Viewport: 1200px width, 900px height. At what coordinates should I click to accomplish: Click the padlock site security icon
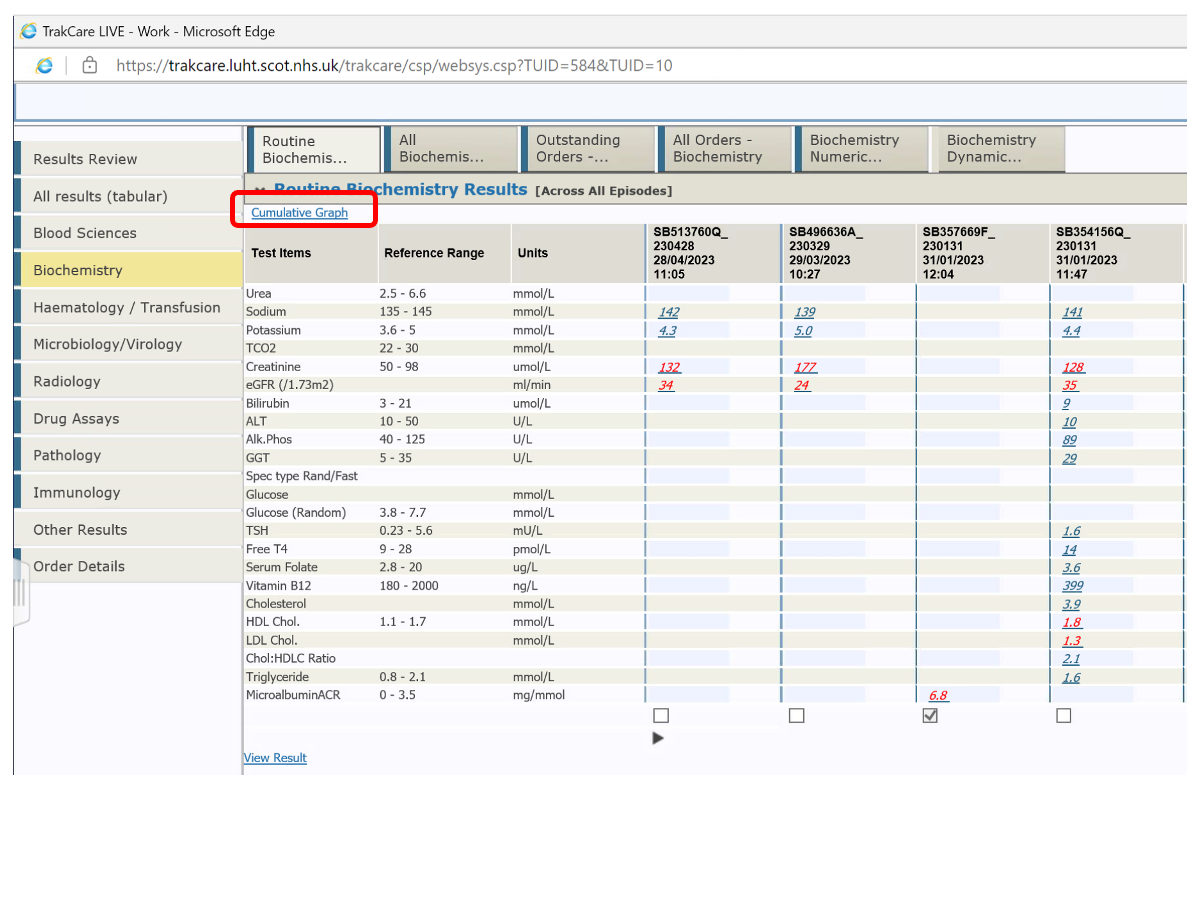coord(90,66)
